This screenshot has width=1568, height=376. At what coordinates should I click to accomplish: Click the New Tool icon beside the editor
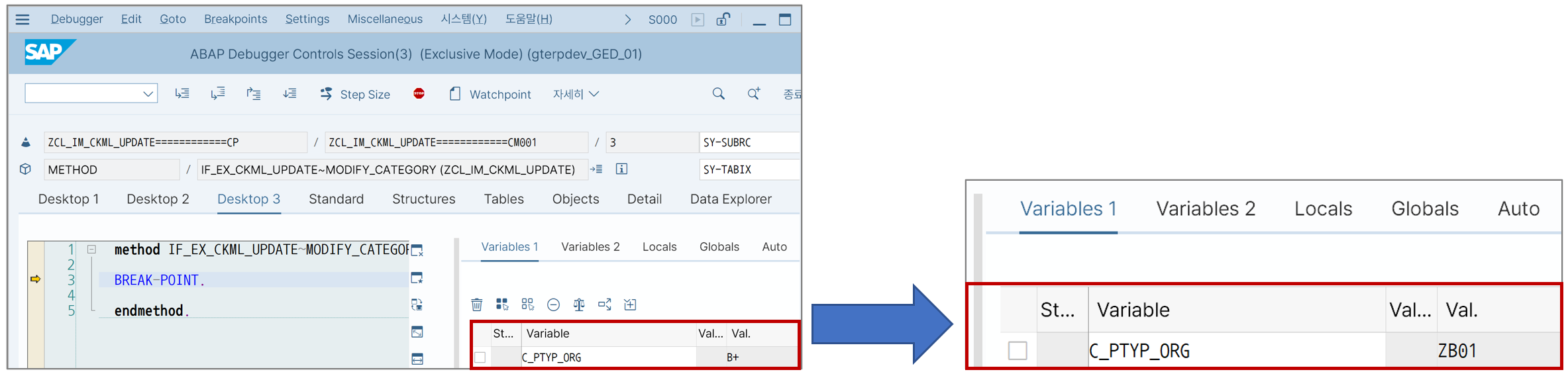coord(417,277)
